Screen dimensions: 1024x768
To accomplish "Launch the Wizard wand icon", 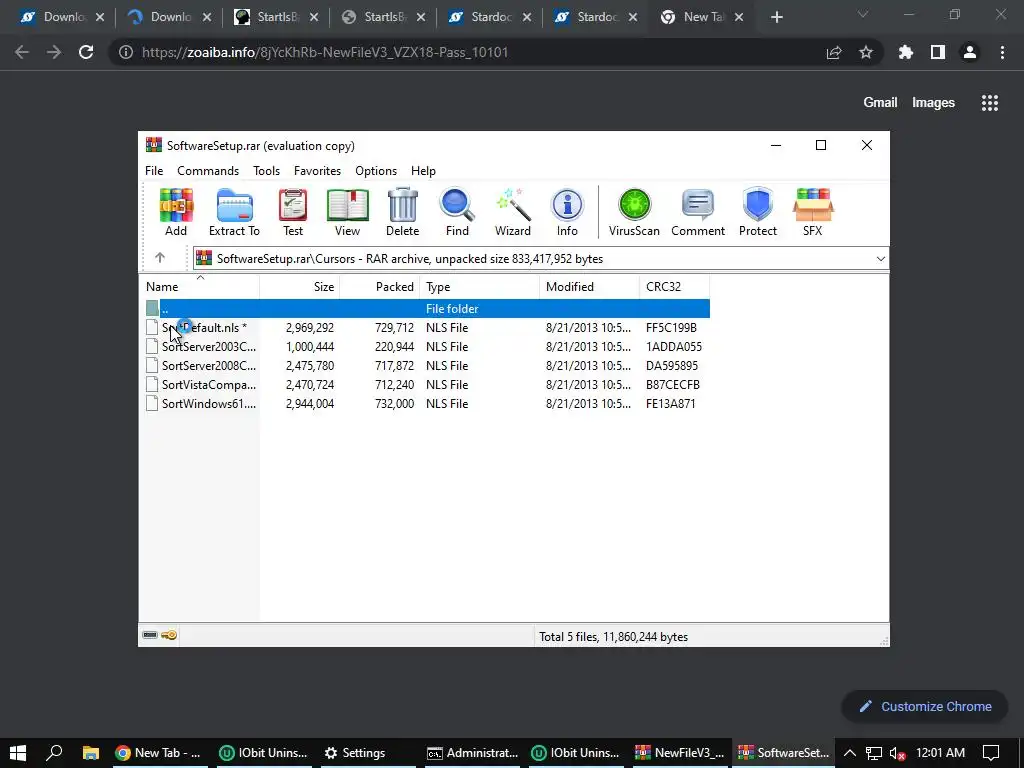I will 513,212.
